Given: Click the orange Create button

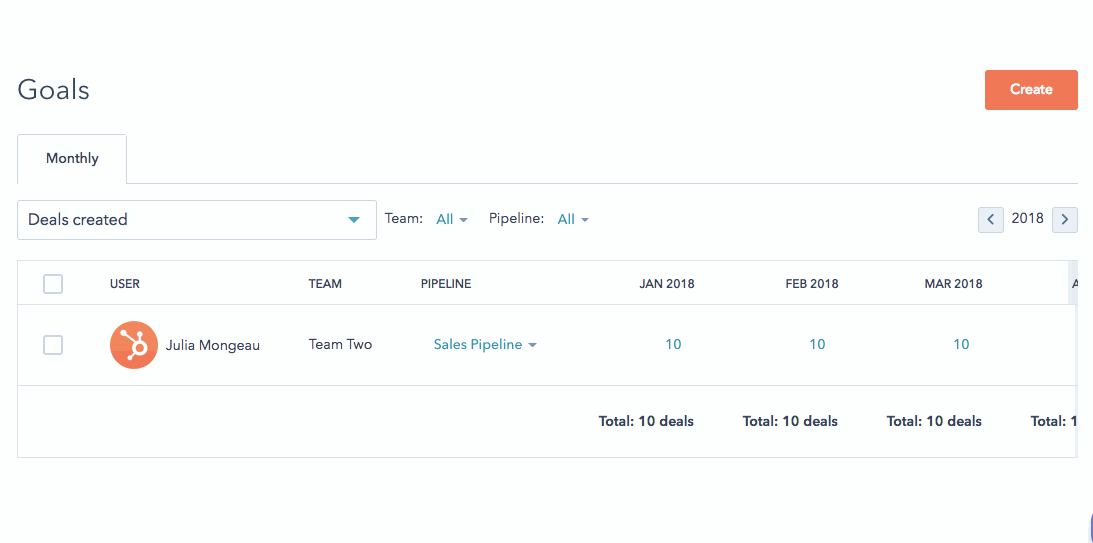Looking at the screenshot, I should click(x=1031, y=90).
